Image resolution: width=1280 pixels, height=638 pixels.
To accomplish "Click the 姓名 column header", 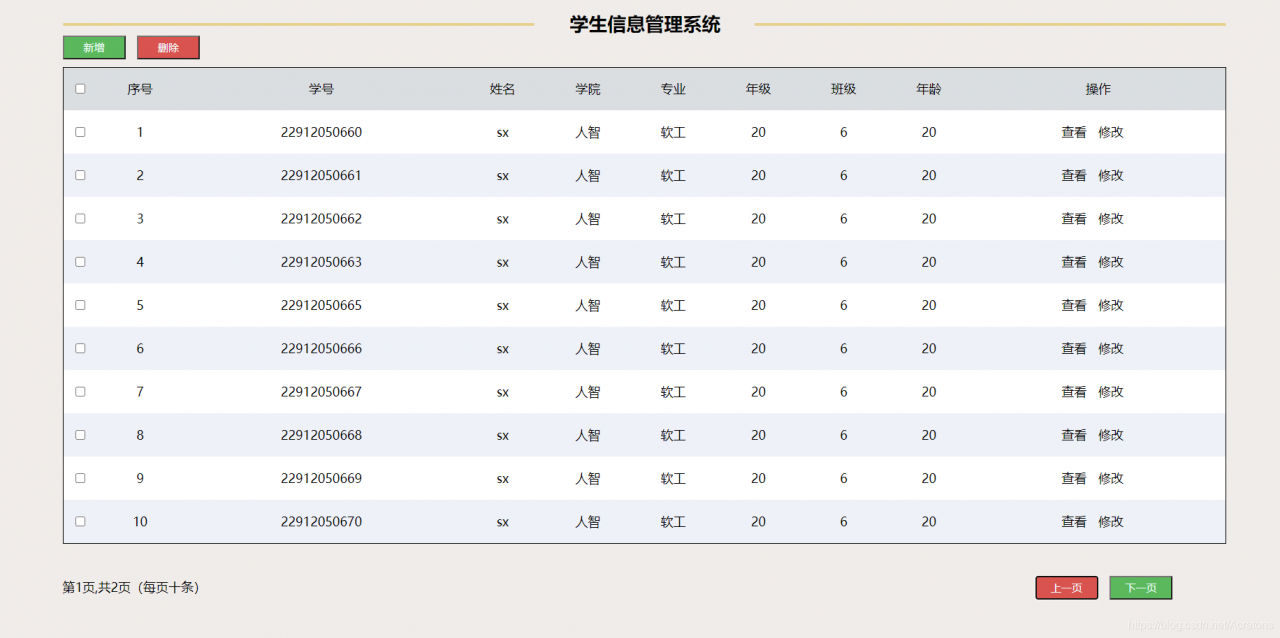I will point(503,89).
